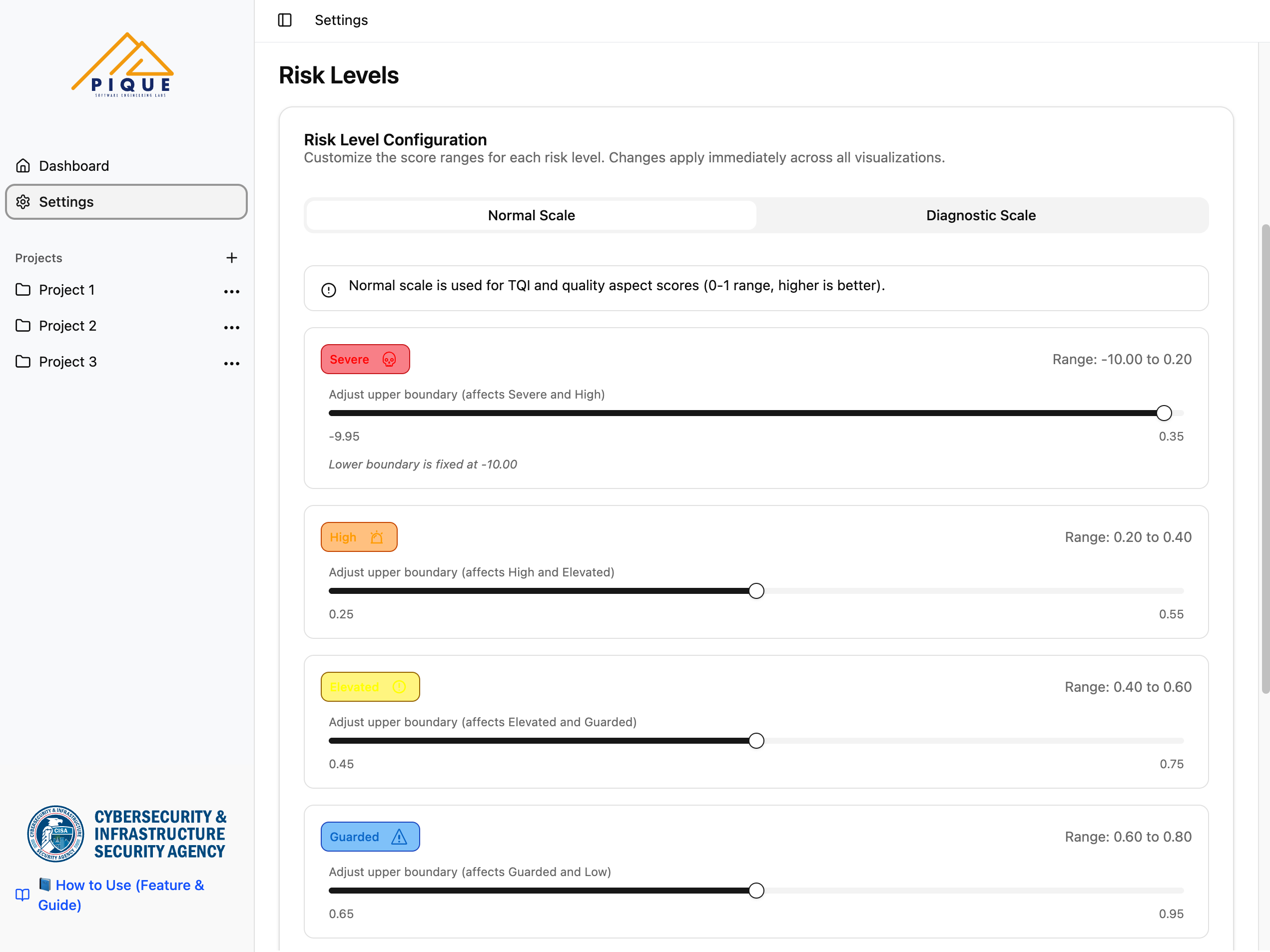The image size is (1270, 952).
Task: Click the Elevated badge circle icon
Action: [399, 687]
